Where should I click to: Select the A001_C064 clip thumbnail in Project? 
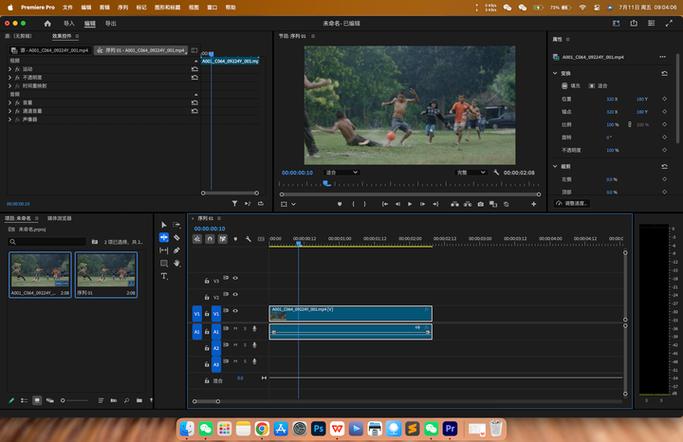point(40,274)
